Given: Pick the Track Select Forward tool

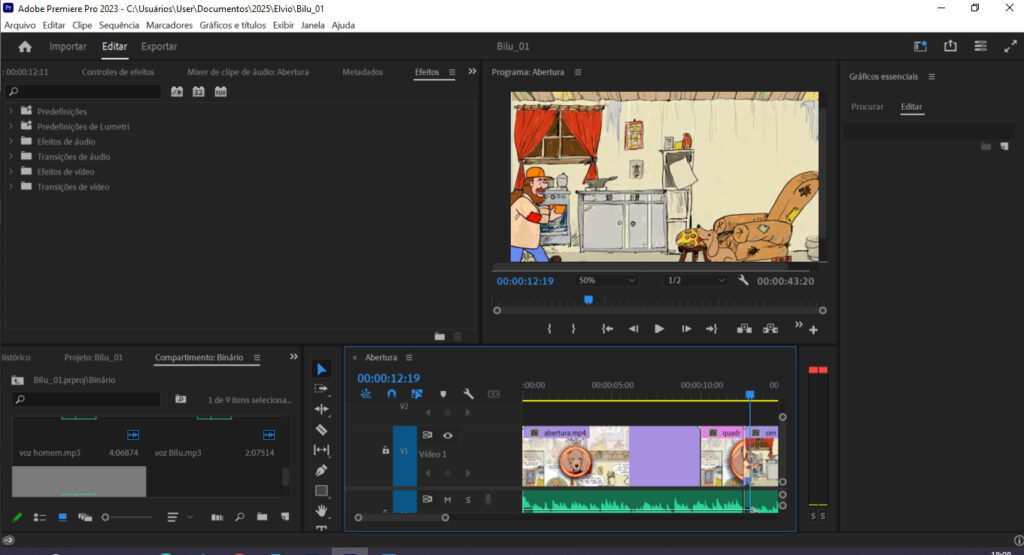Looking at the screenshot, I should (x=321, y=389).
